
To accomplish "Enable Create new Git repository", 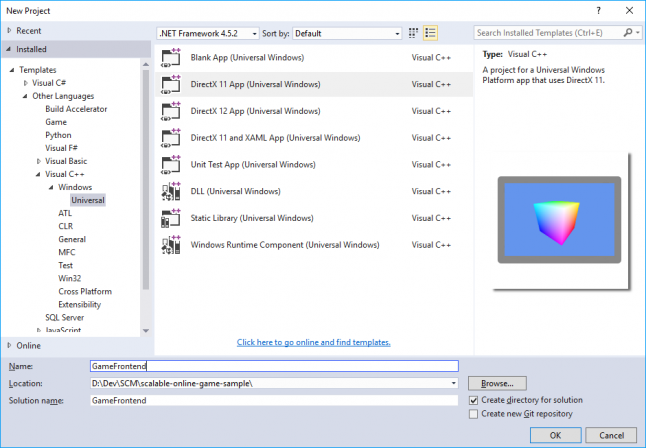I will pyautogui.click(x=474, y=413).
